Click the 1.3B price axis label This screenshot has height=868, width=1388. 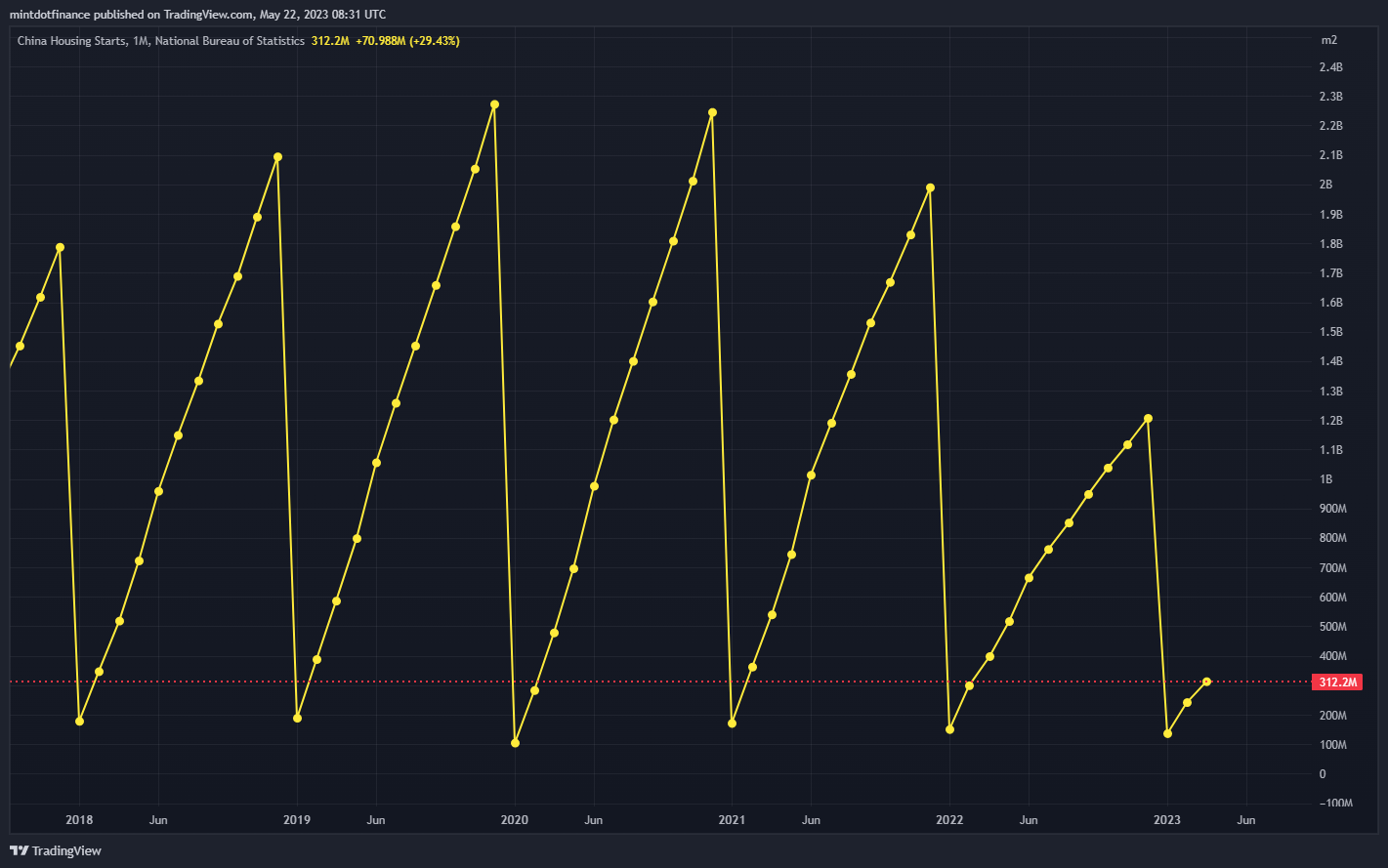[1330, 392]
